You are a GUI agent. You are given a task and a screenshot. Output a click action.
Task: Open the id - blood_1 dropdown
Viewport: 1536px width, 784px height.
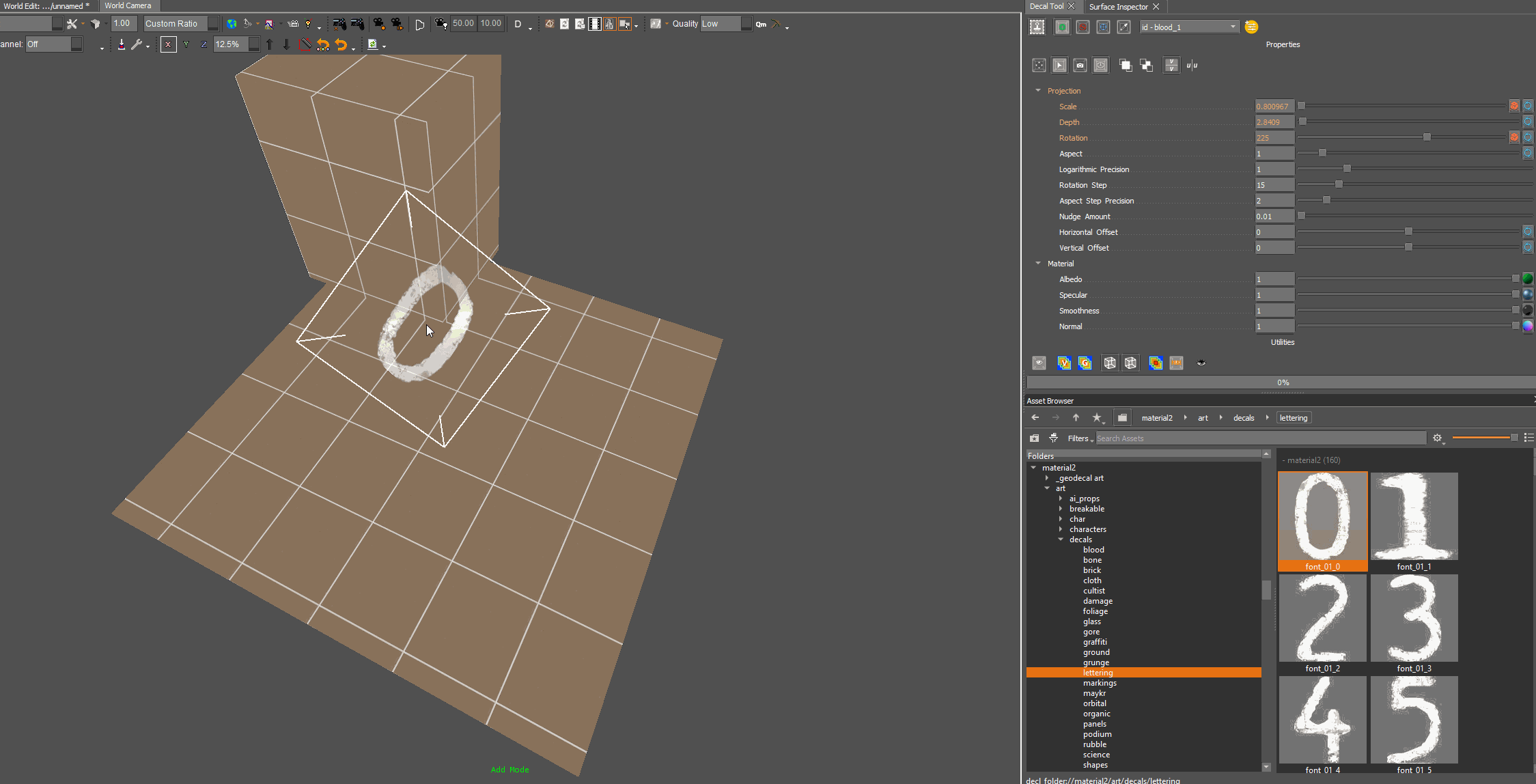coord(1188,27)
